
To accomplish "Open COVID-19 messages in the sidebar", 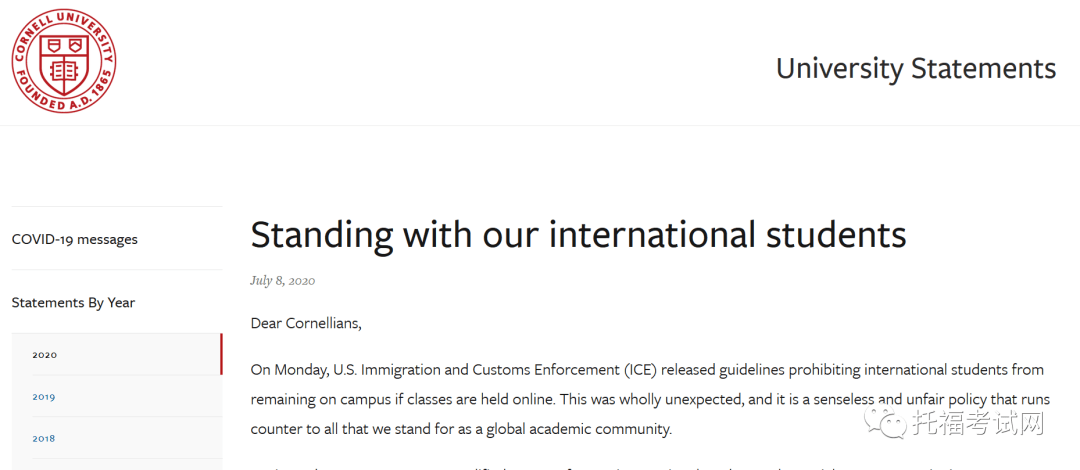I will (74, 239).
